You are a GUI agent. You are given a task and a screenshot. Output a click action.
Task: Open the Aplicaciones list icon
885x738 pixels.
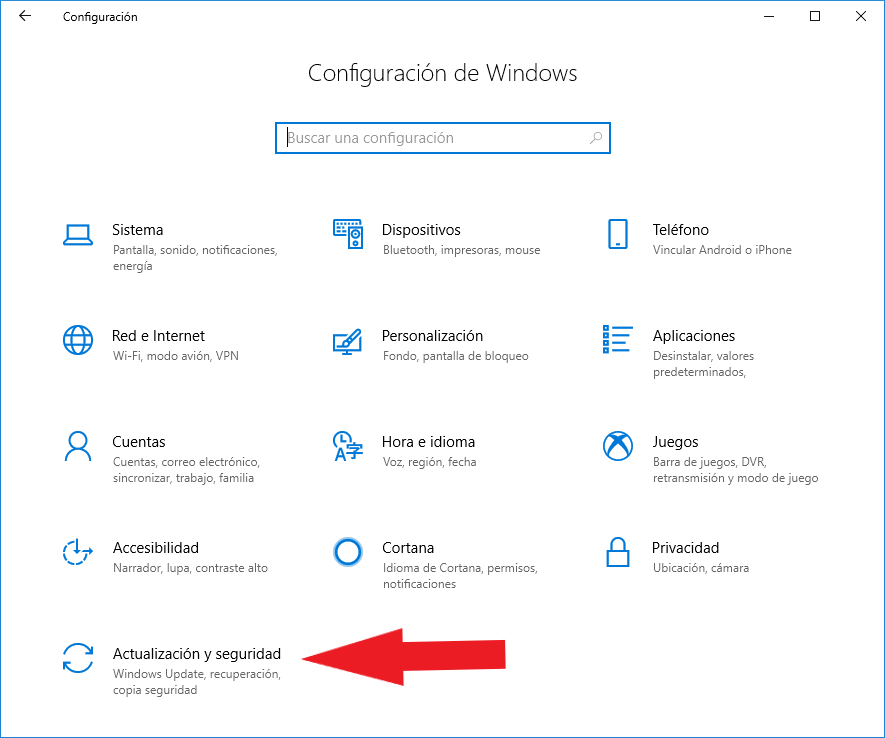coord(617,339)
